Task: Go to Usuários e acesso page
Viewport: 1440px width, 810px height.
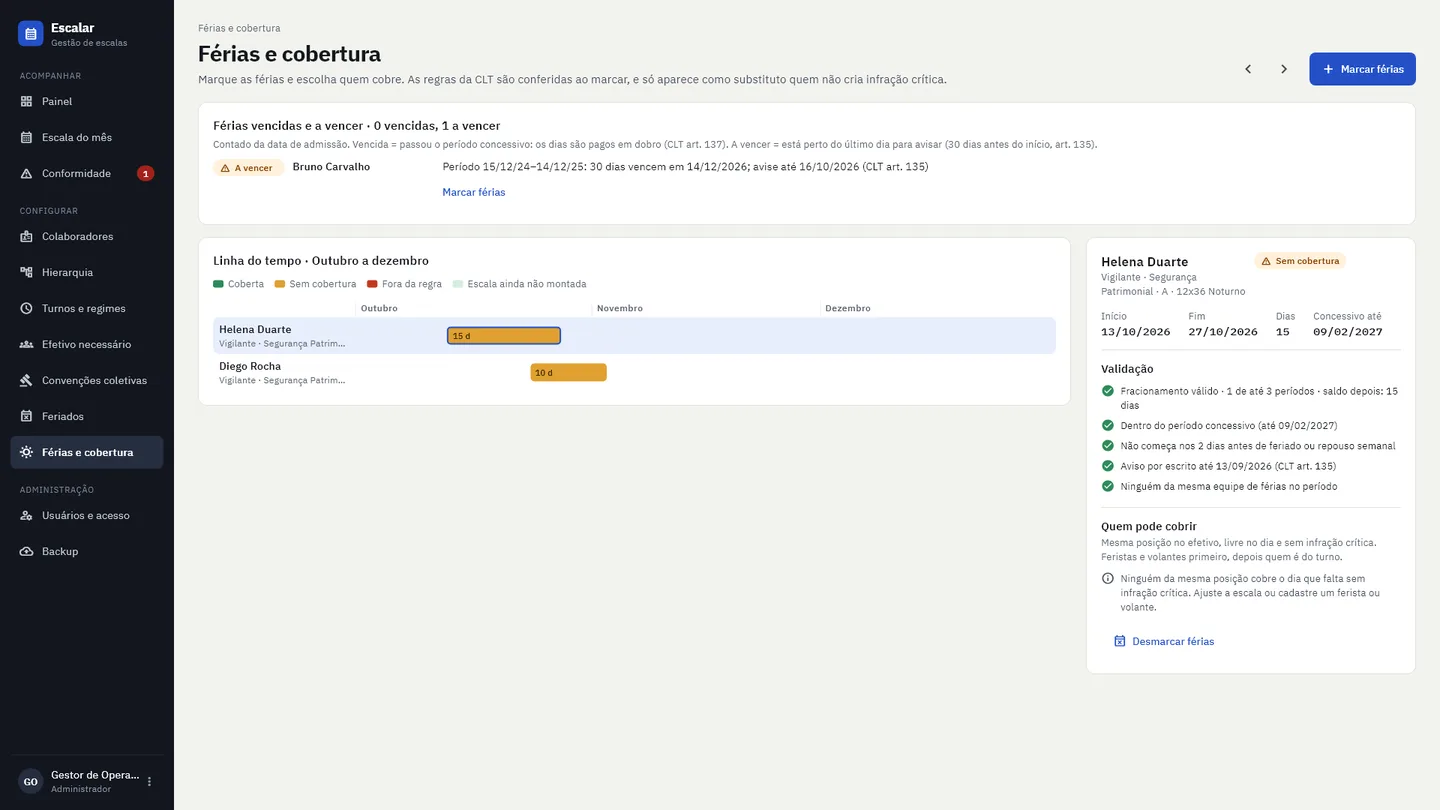Action: [87, 515]
